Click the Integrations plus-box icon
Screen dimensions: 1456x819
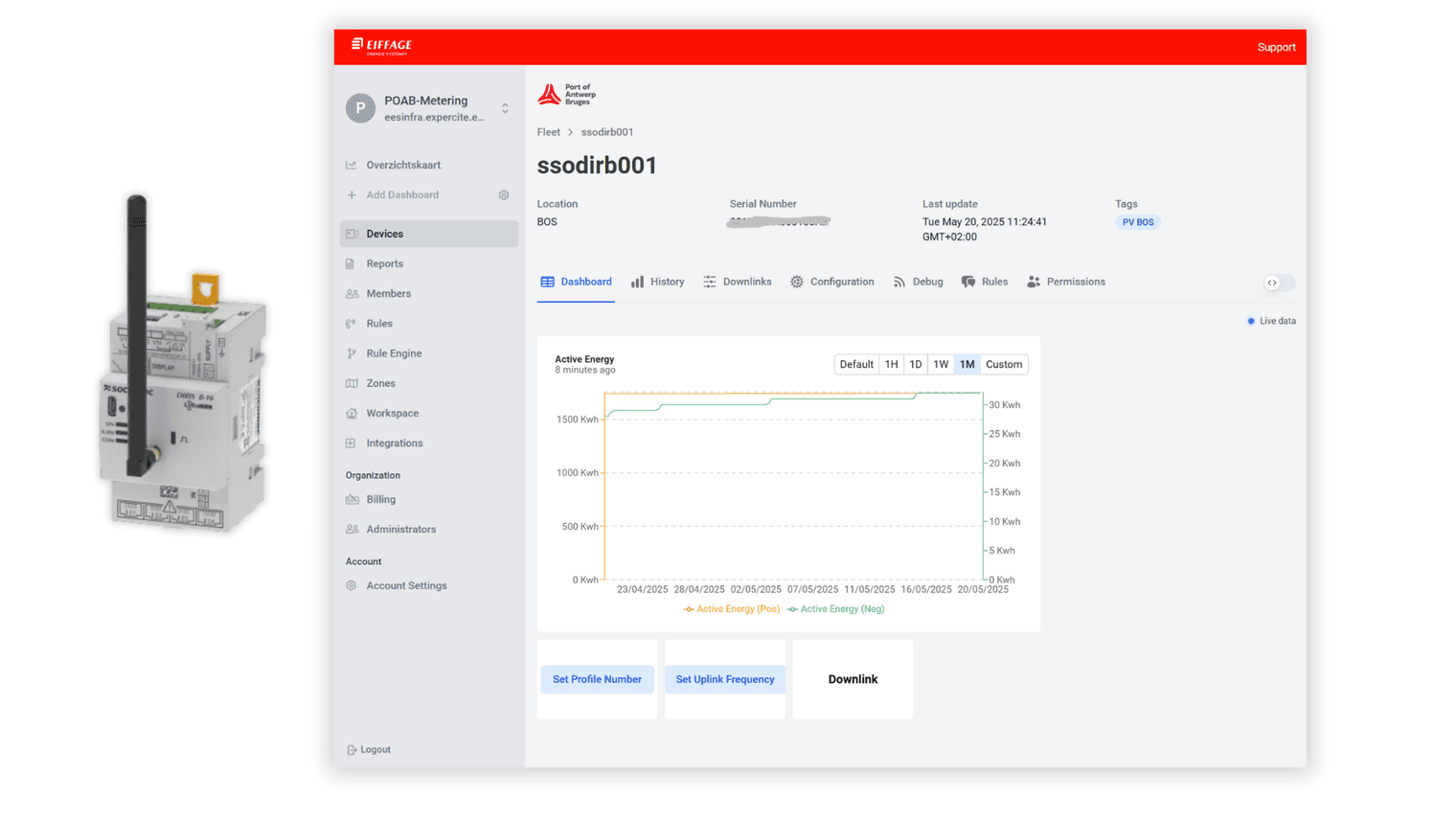click(x=352, y=444)
